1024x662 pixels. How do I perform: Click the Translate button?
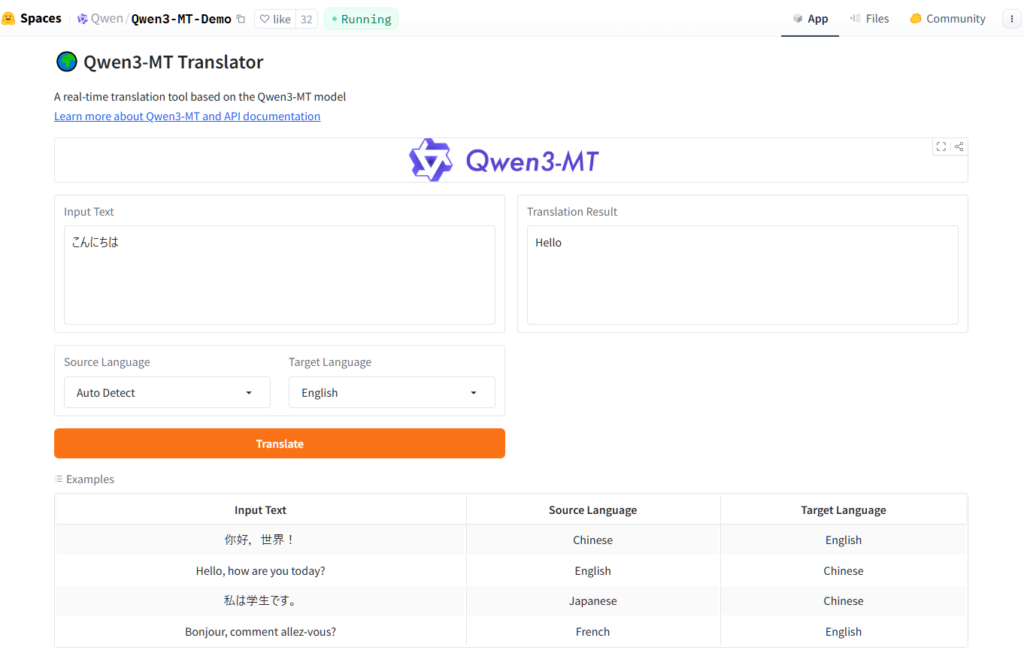(x=280, y=443)
